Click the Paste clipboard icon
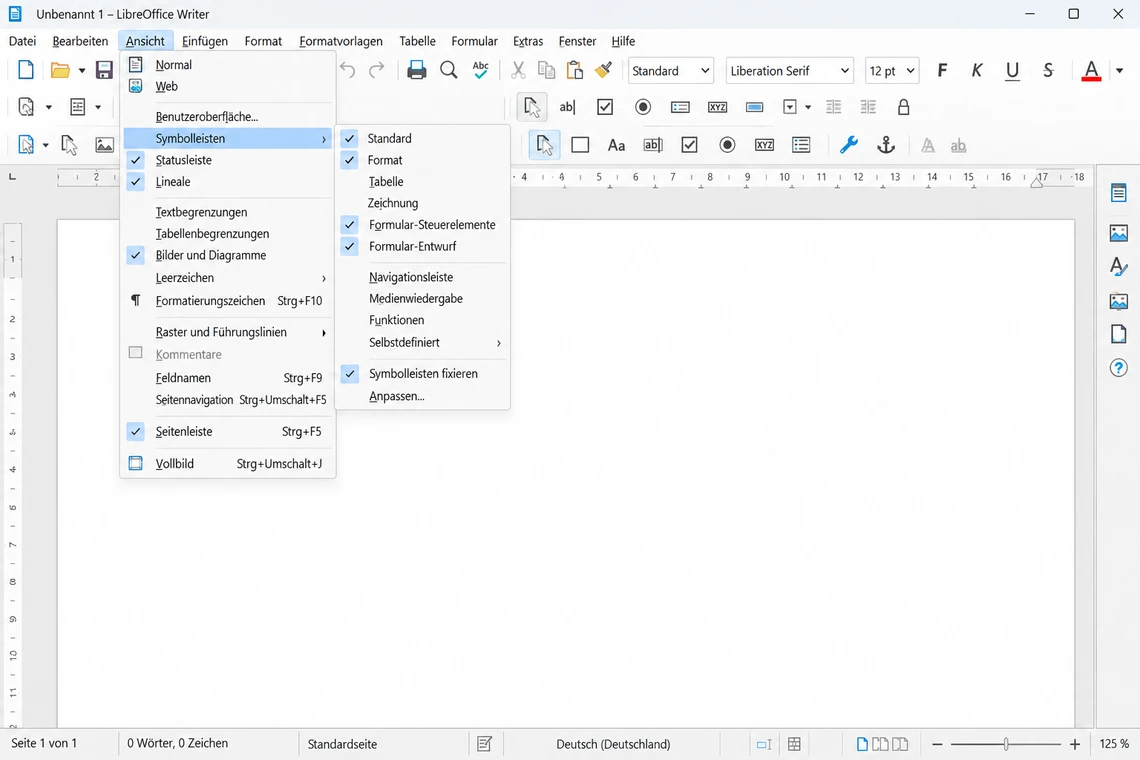 click(x=575, y=71)
